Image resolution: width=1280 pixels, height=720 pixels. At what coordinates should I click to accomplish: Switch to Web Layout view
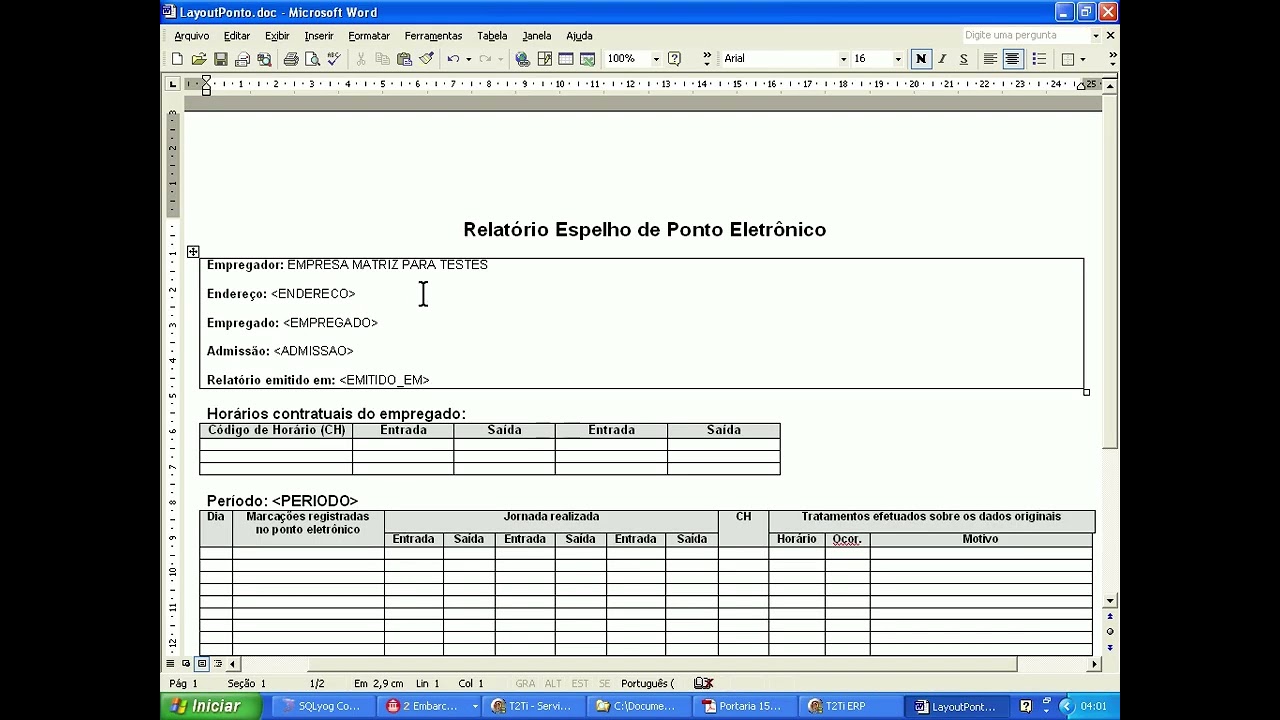click(186, 663)
